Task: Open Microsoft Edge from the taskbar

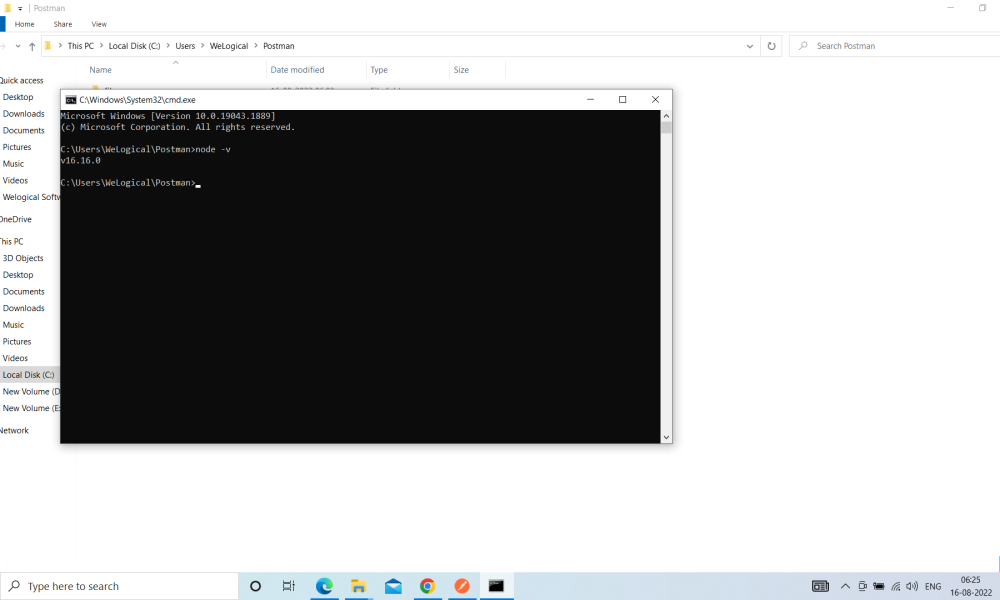Action: [x=324, y=586]
